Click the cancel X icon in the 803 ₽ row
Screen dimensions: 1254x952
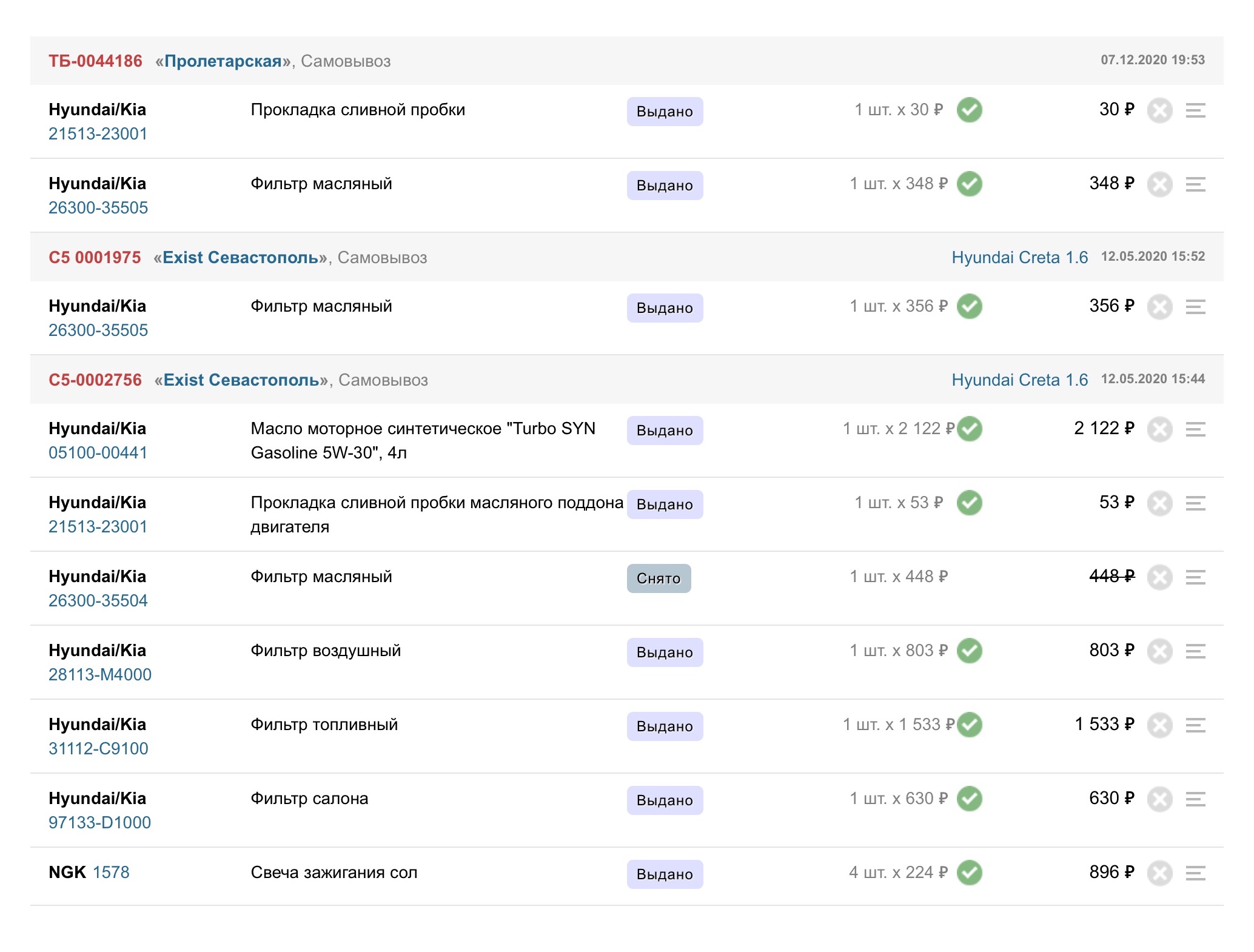1159,651
